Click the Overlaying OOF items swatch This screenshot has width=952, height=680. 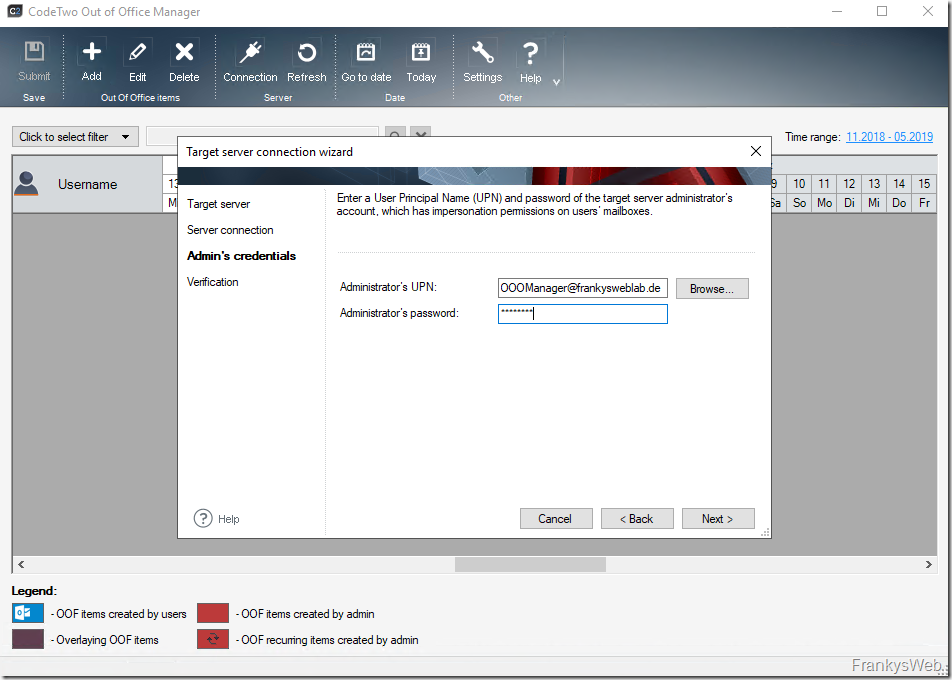(28, 639)
